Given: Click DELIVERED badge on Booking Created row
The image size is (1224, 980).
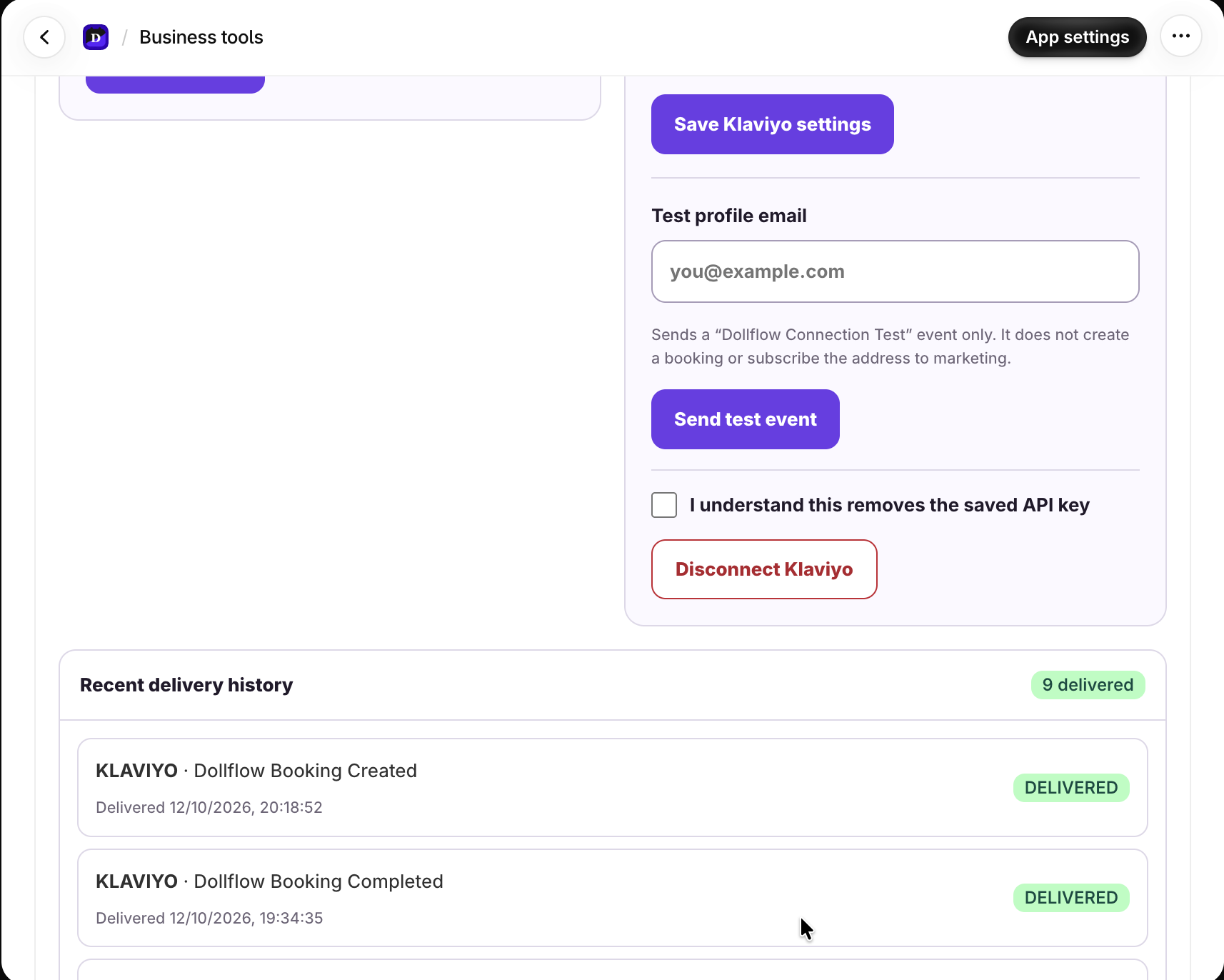Looking at the screenshot, I should 1071,788.
